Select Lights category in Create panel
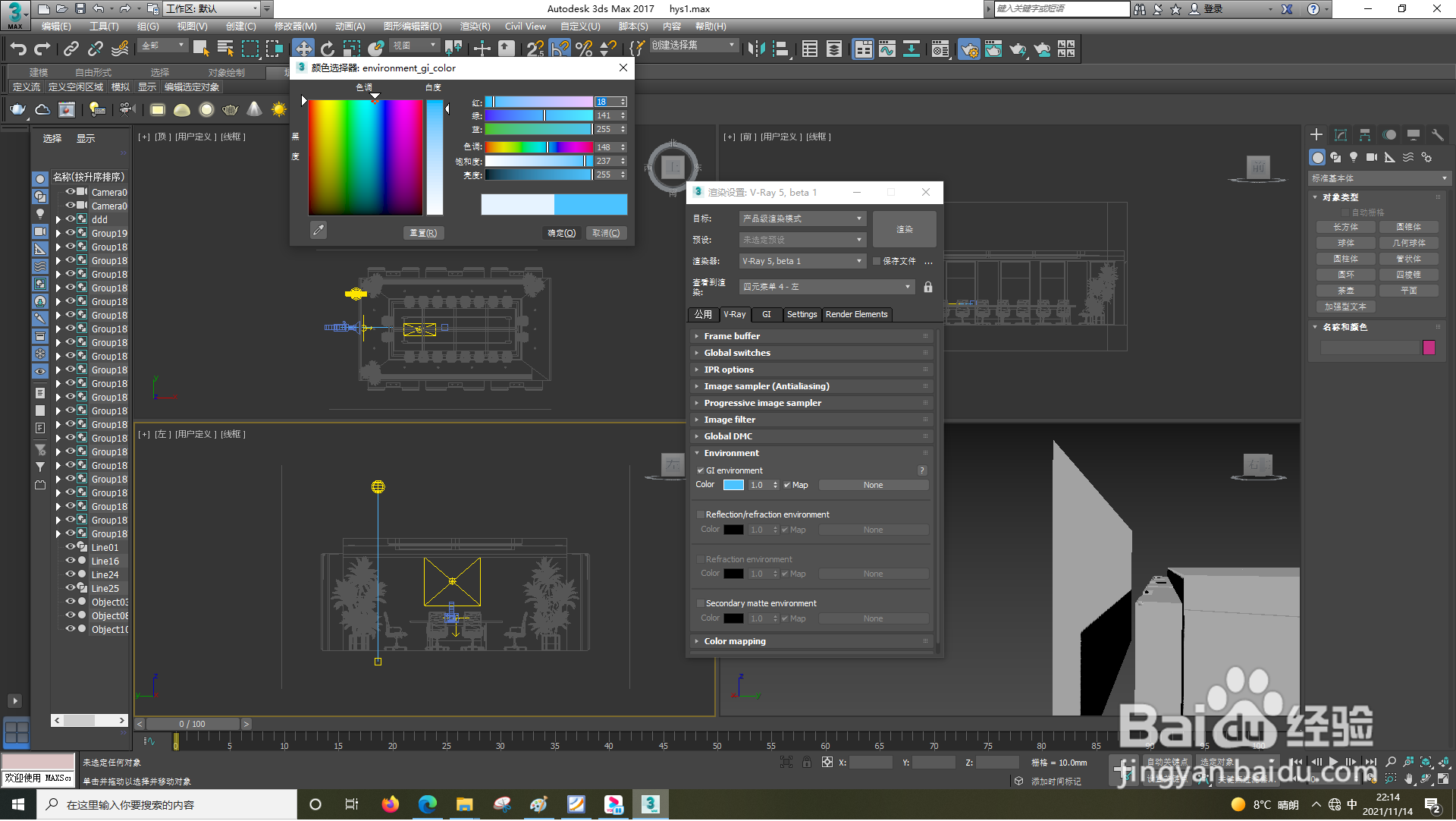This screenshot has width=1456, height=821. pyautogui.click(x=1354, y=157)
